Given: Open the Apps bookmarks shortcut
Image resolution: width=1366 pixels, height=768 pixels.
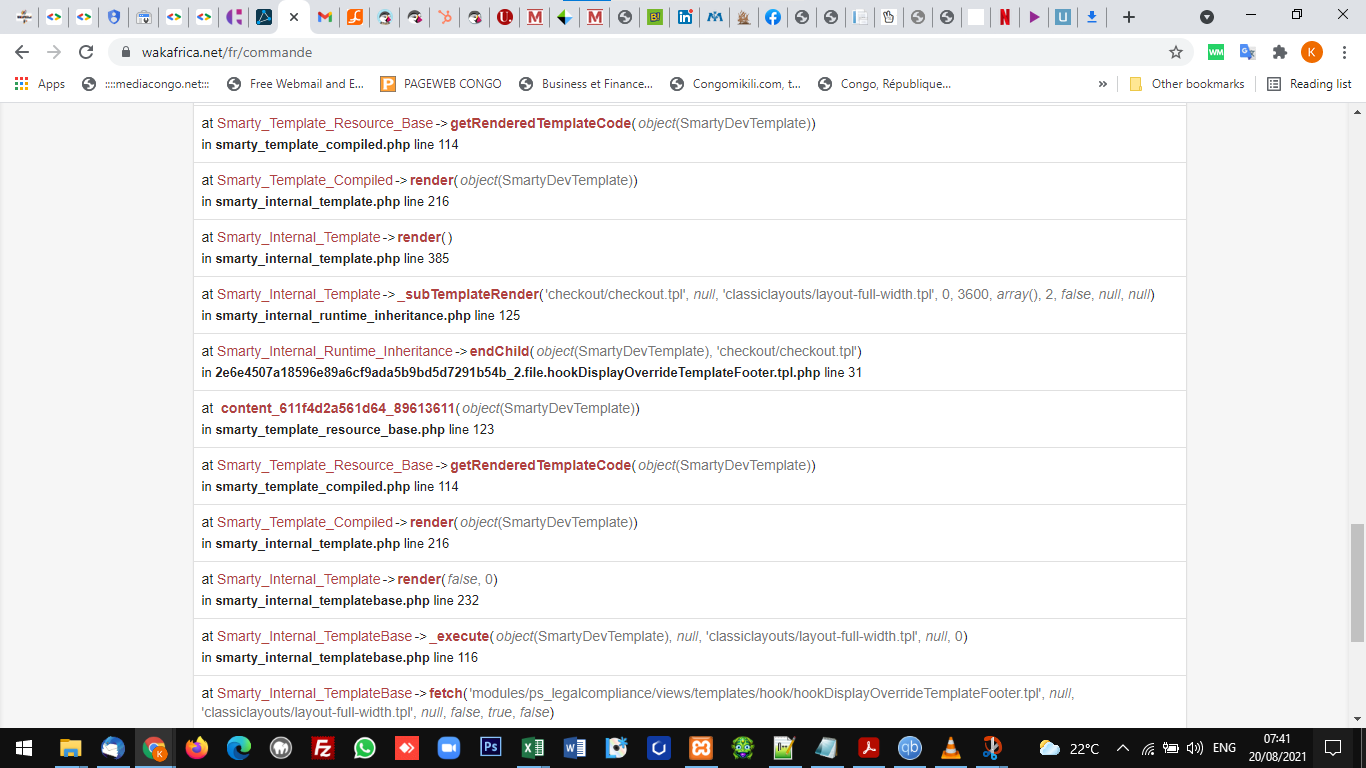Looking at the screenshot, I should coord(40,84).
